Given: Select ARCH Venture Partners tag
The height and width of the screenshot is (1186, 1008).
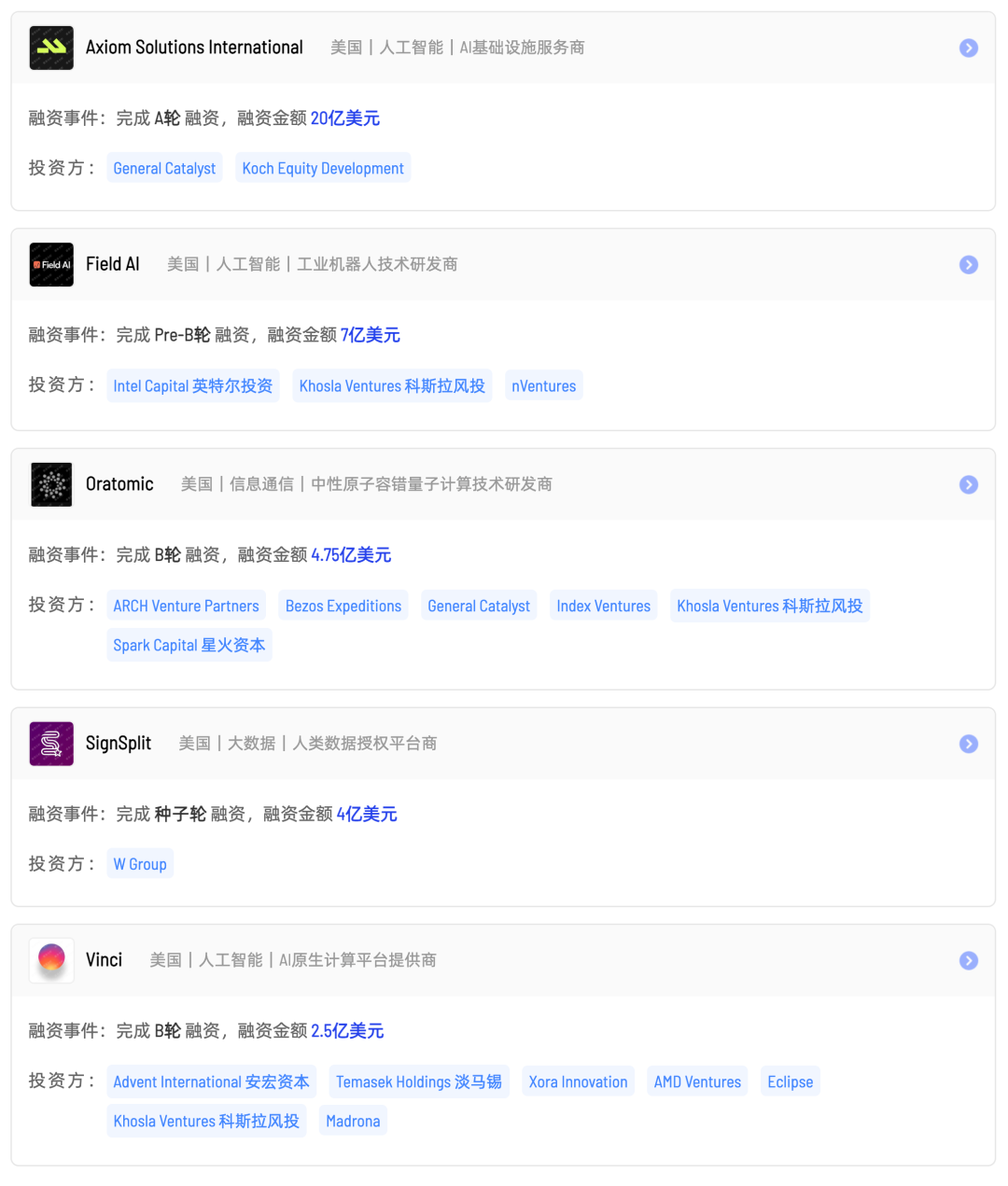Looking at the screenshot, I should click(x=186, y=606).
